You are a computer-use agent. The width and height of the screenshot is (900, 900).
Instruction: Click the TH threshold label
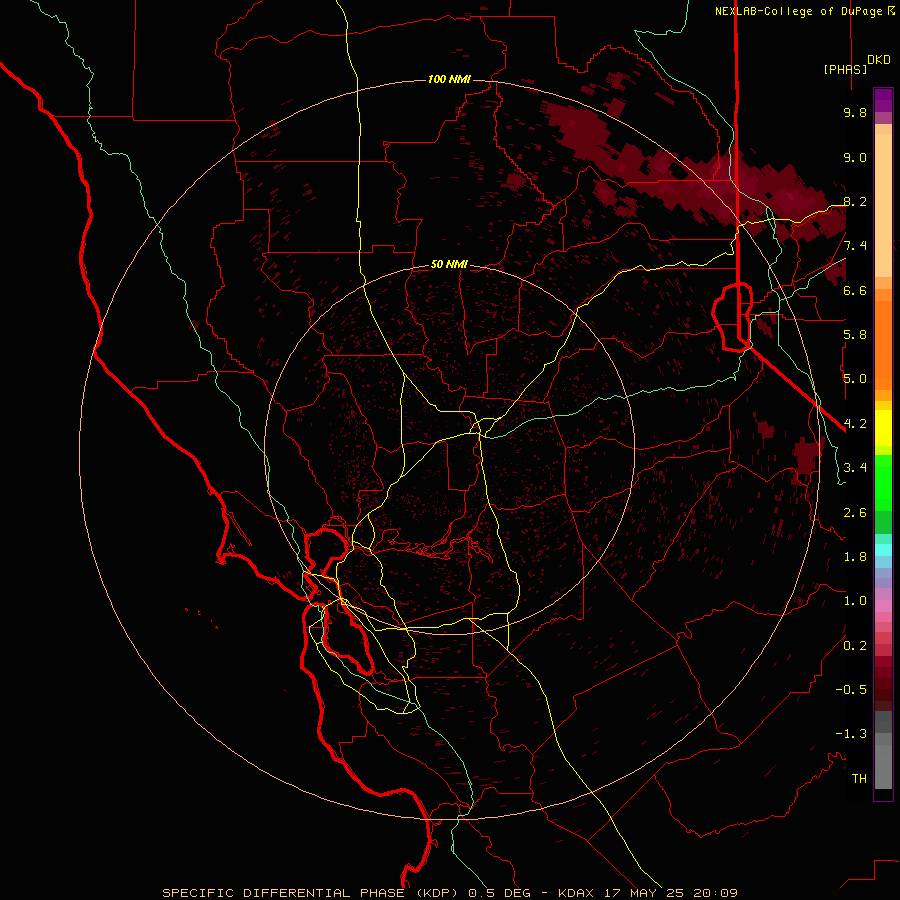coord(859,779)
